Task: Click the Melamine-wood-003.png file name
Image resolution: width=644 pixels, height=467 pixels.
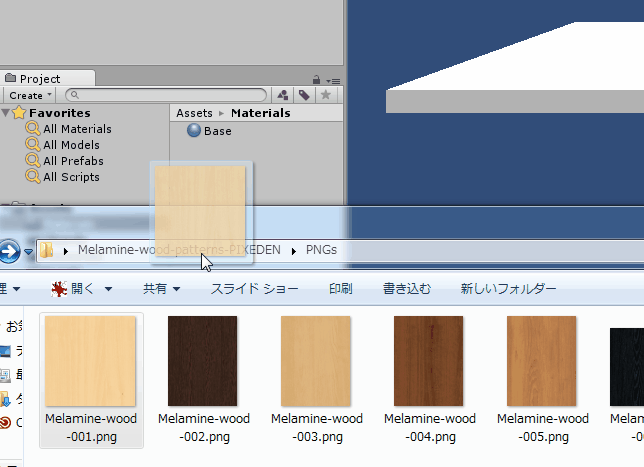Action: (317, 428)
